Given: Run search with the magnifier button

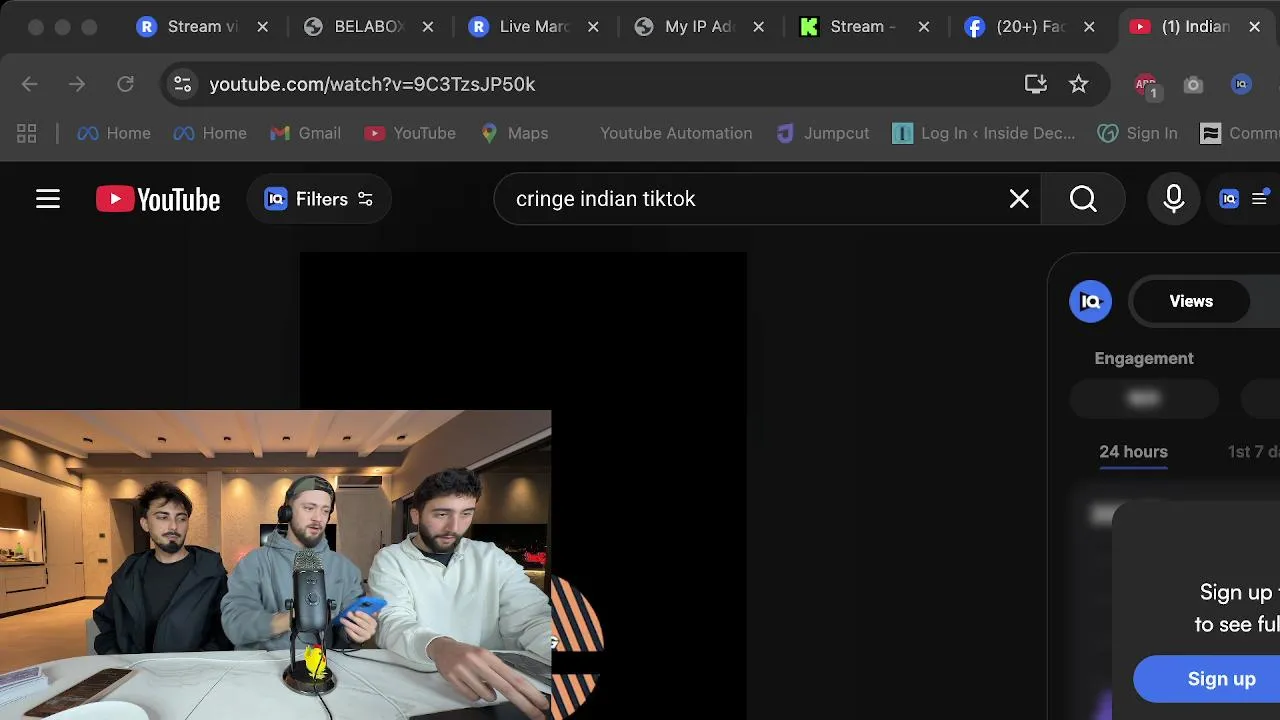Looking at the screenshot, I should [x=1083, y=199].
